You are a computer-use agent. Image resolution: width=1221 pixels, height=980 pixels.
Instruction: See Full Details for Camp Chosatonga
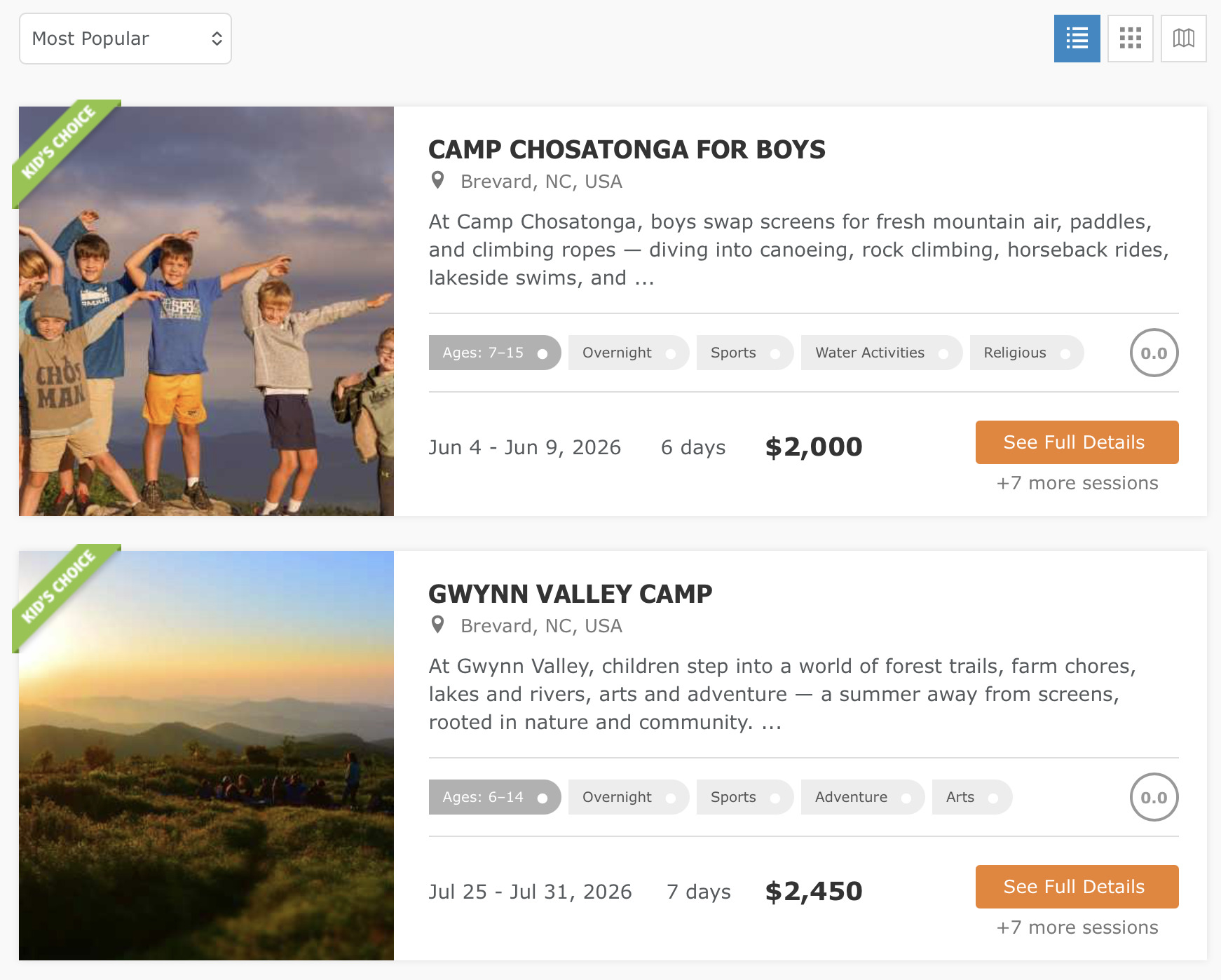[1077, 442]
